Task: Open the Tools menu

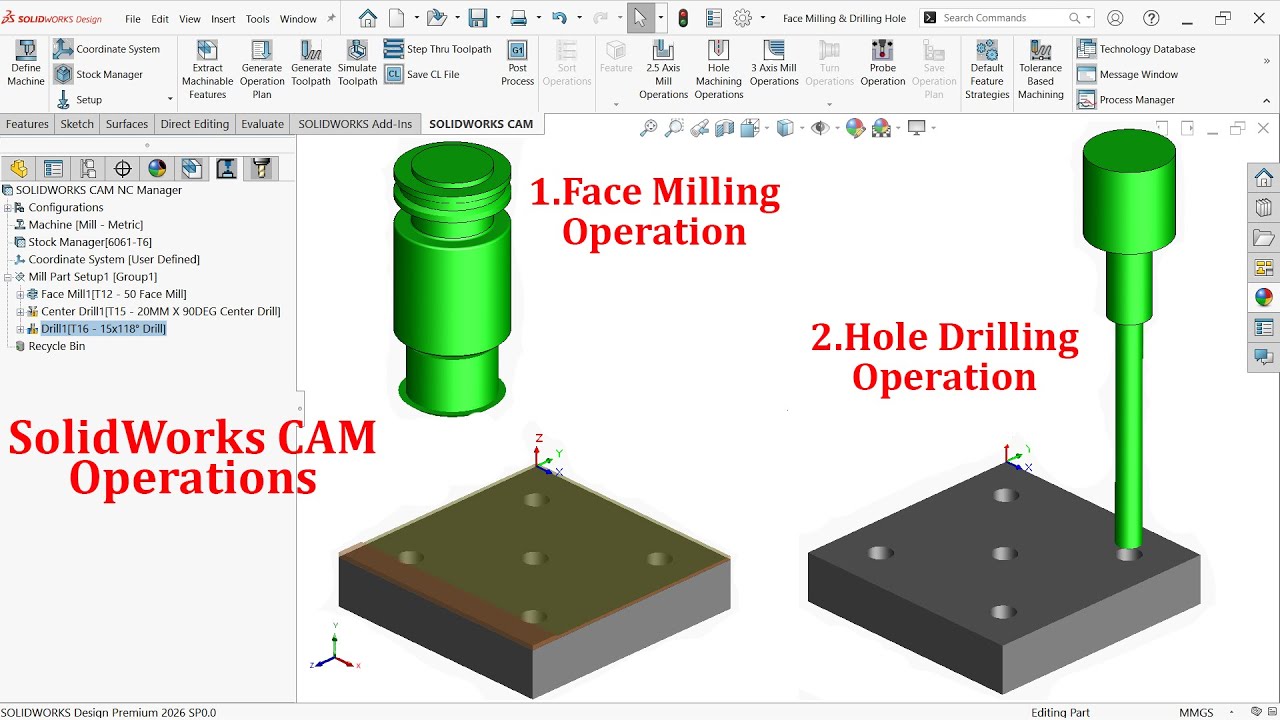Action: coord(257,19)
